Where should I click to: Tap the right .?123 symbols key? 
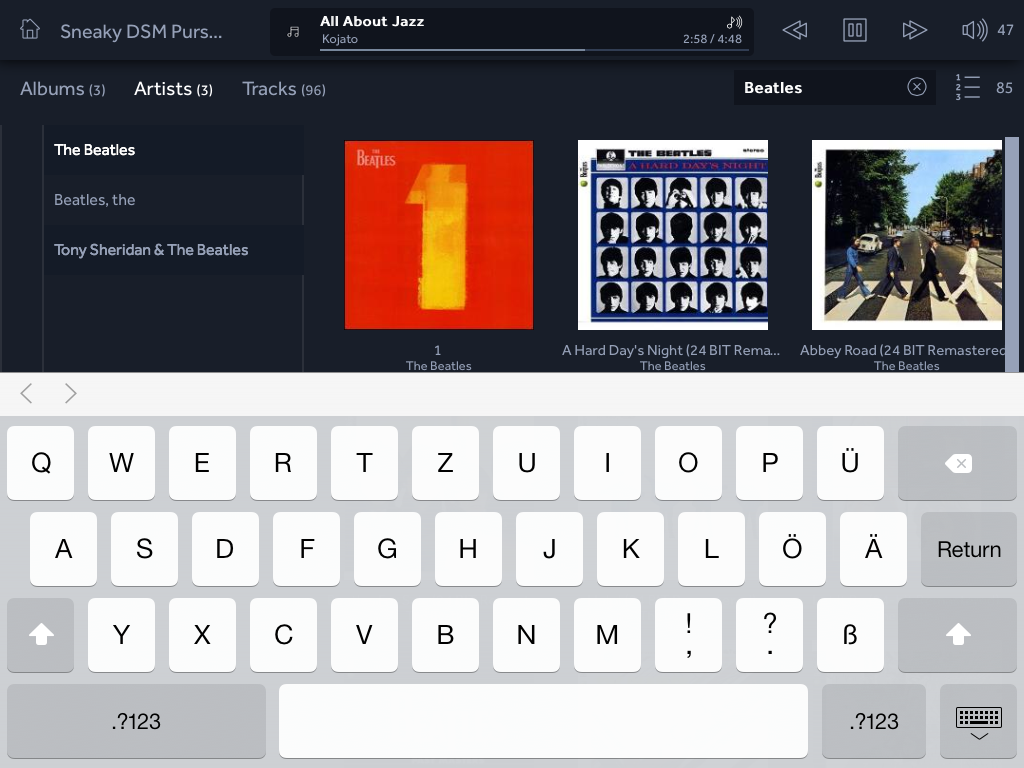[x=874, y=721]
